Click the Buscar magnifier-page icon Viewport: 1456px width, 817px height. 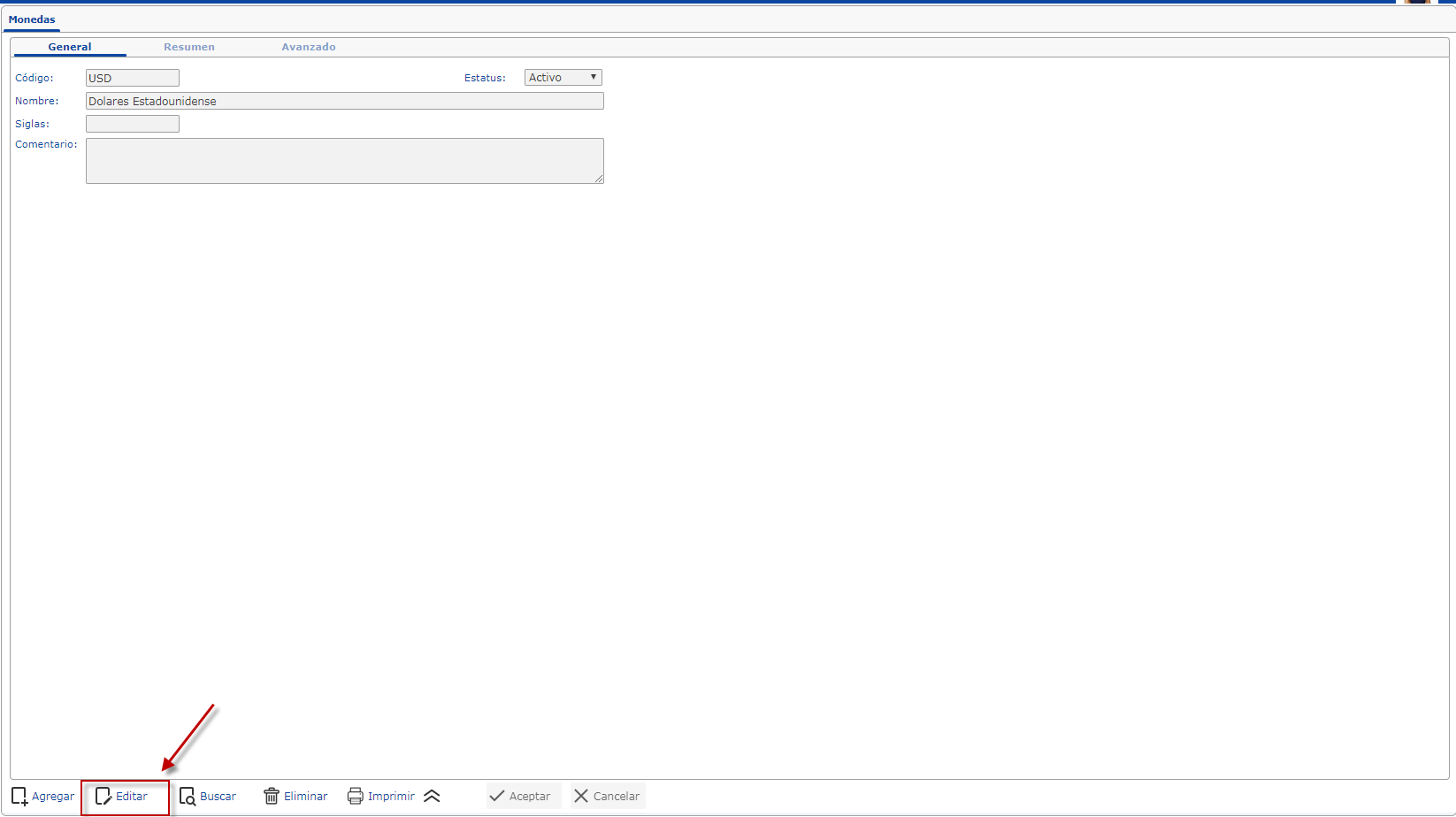click(x=188, y=797)
